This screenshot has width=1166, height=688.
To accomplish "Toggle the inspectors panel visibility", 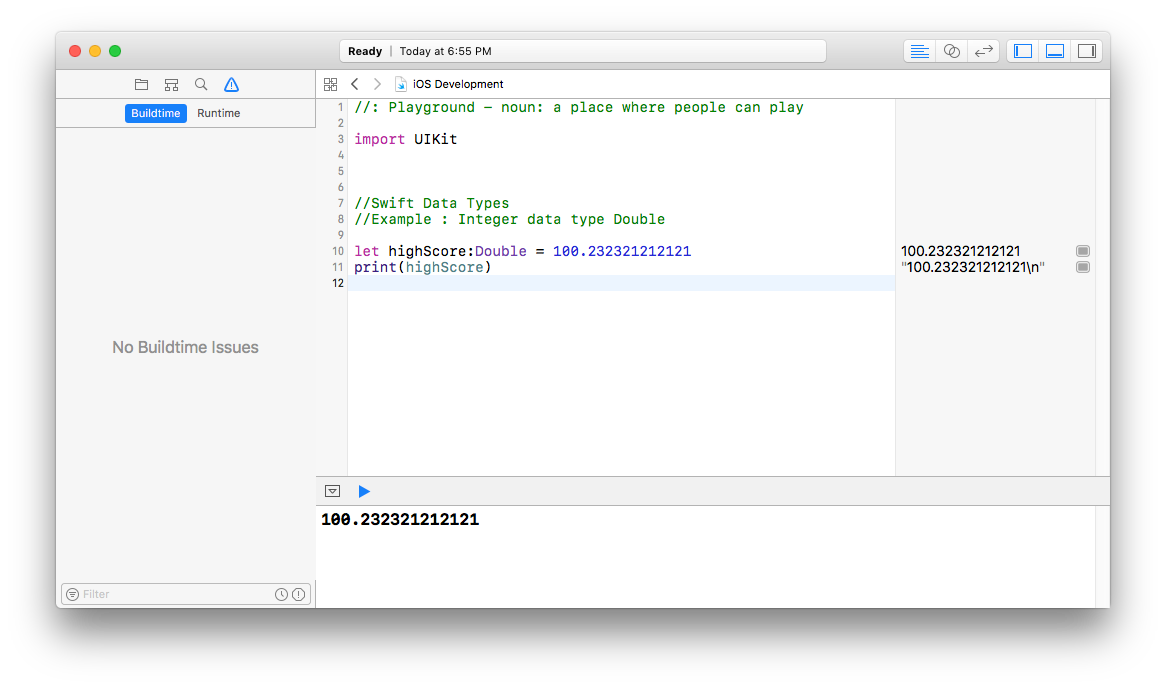I will pyautogui.click(x=1087, y=50).
